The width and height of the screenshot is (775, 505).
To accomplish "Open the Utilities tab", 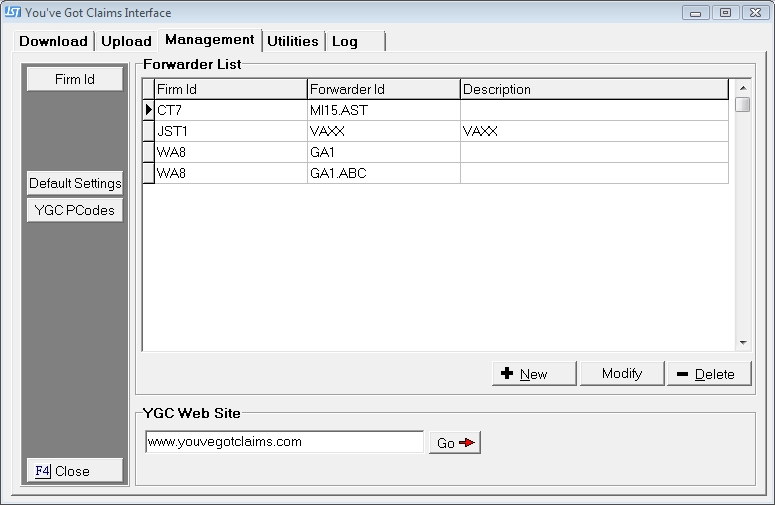I will [x=292, y=41].
